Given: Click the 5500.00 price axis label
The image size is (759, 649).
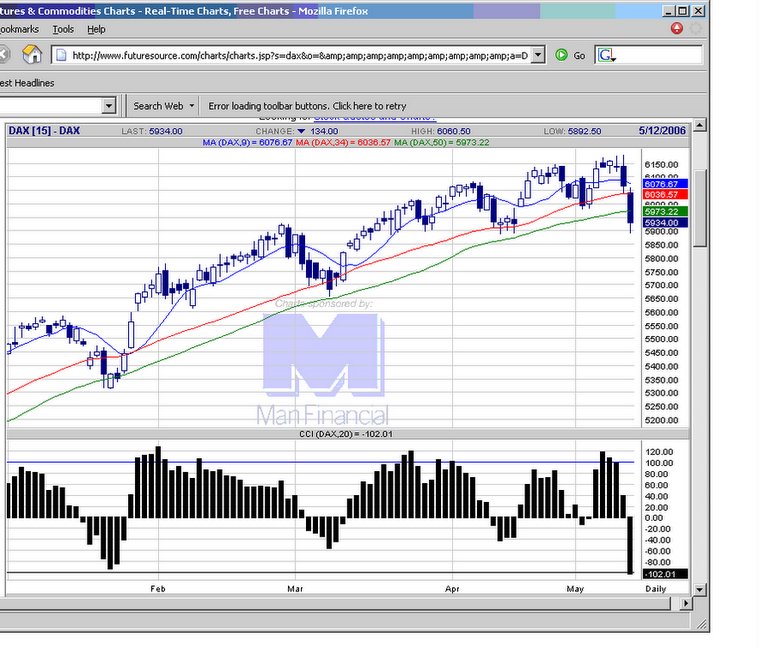Looking at the screenshot, I should click(661, 339).
